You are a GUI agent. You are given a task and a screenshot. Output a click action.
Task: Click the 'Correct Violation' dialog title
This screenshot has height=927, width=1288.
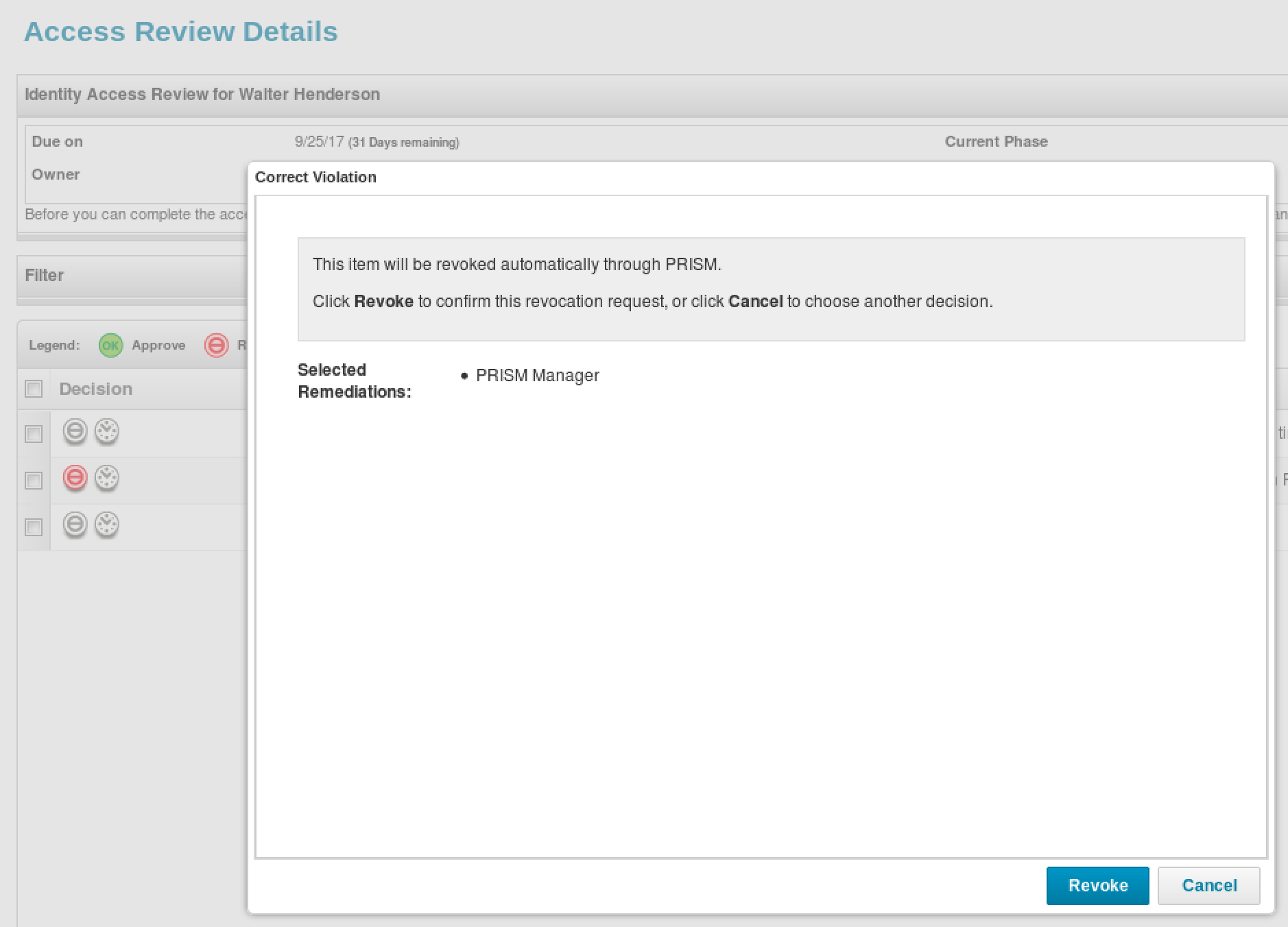[x=315, y=177]
